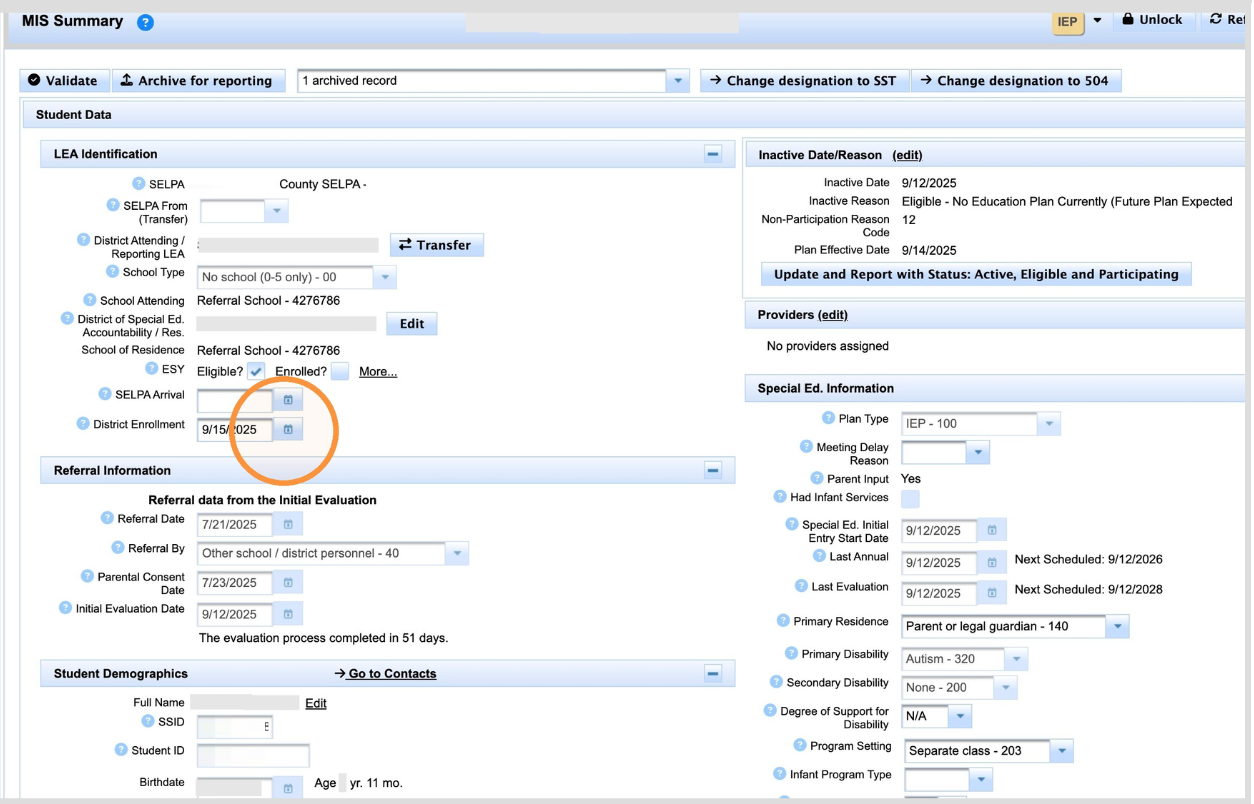Open the Initial Evaluation Date calendar picker
The height and width of the screenshot is (804, 1254).
pos(288,614)
